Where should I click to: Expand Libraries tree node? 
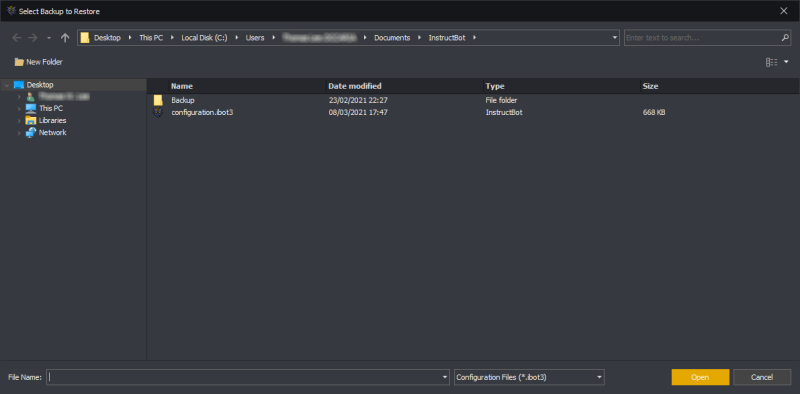pos(19,121)
